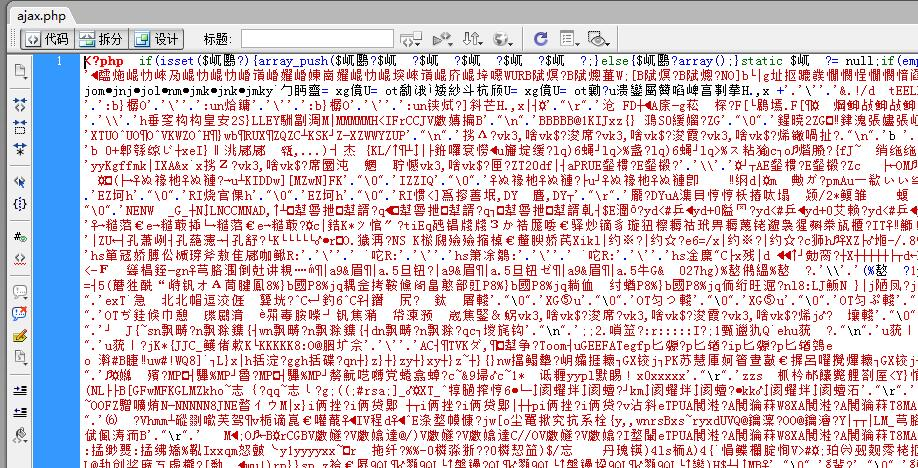Open the Recent Snippets icon

(20, 357)
